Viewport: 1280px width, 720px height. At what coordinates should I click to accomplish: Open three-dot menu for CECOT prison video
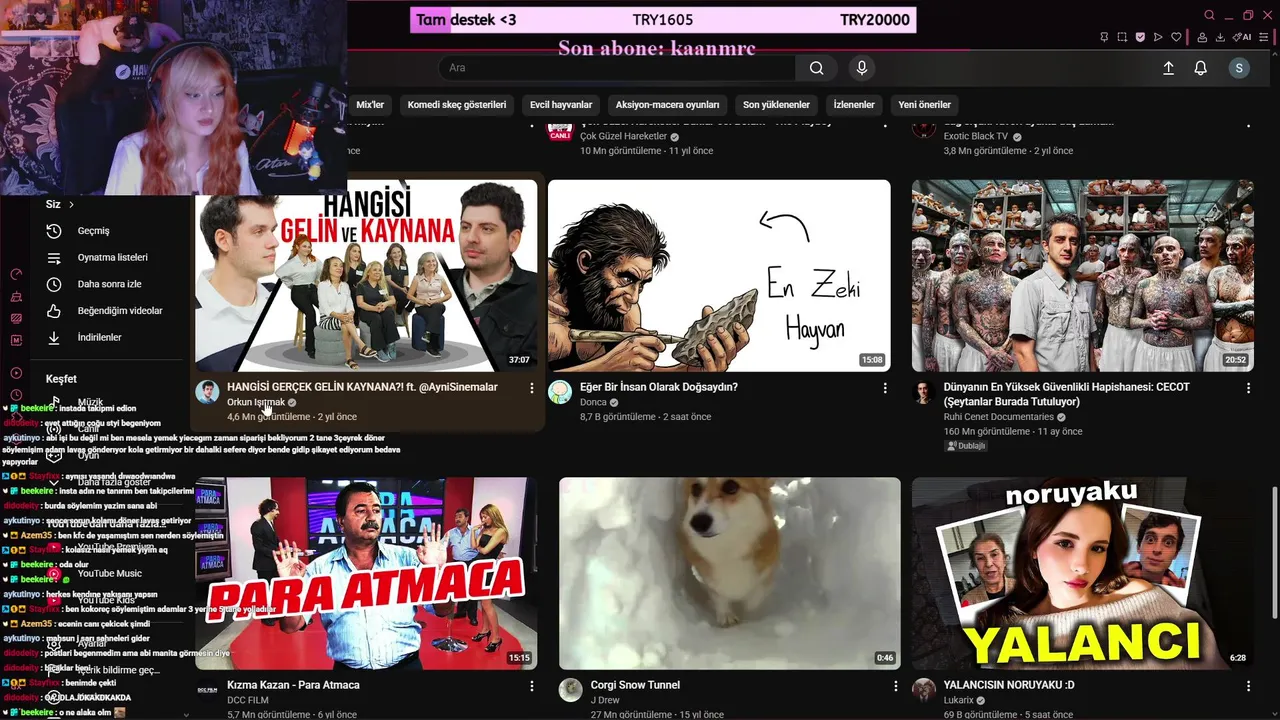[x=1248, y=388]
